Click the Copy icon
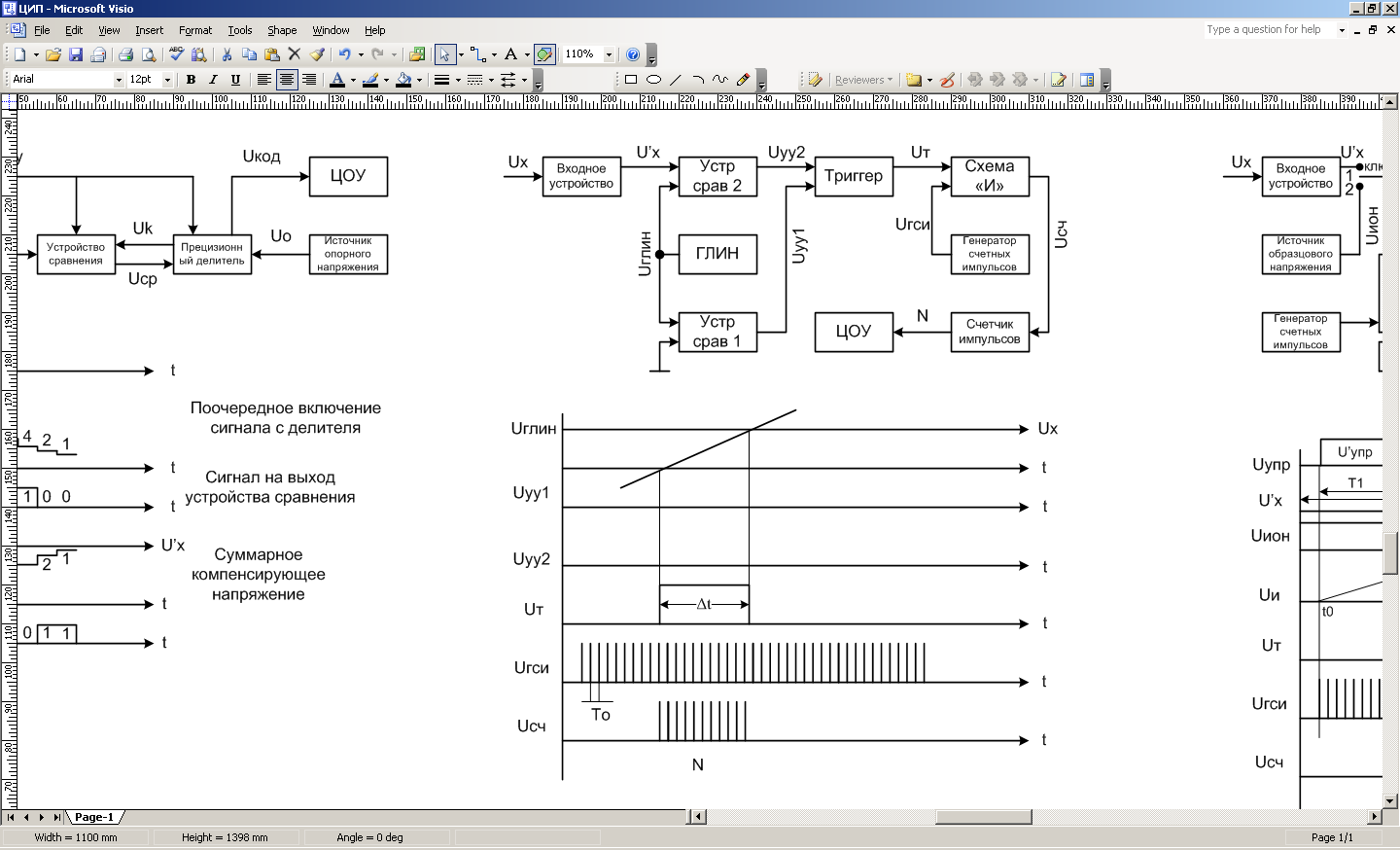 (249, 54)
